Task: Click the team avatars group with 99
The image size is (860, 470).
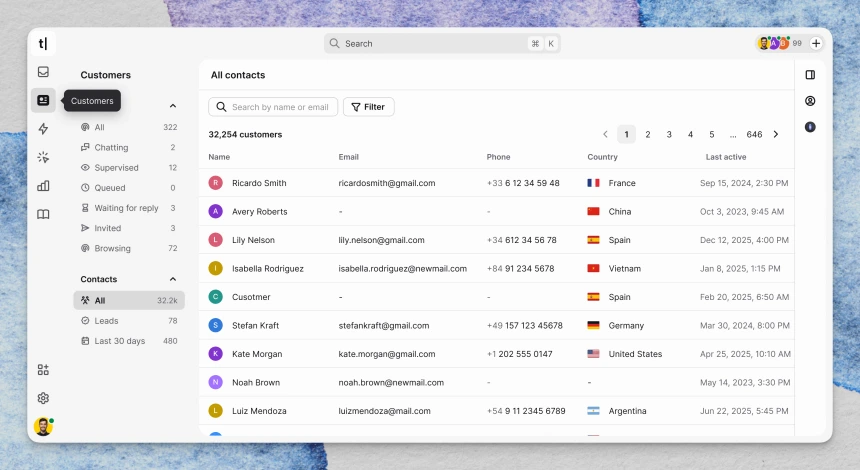Action: pos(779,43)
